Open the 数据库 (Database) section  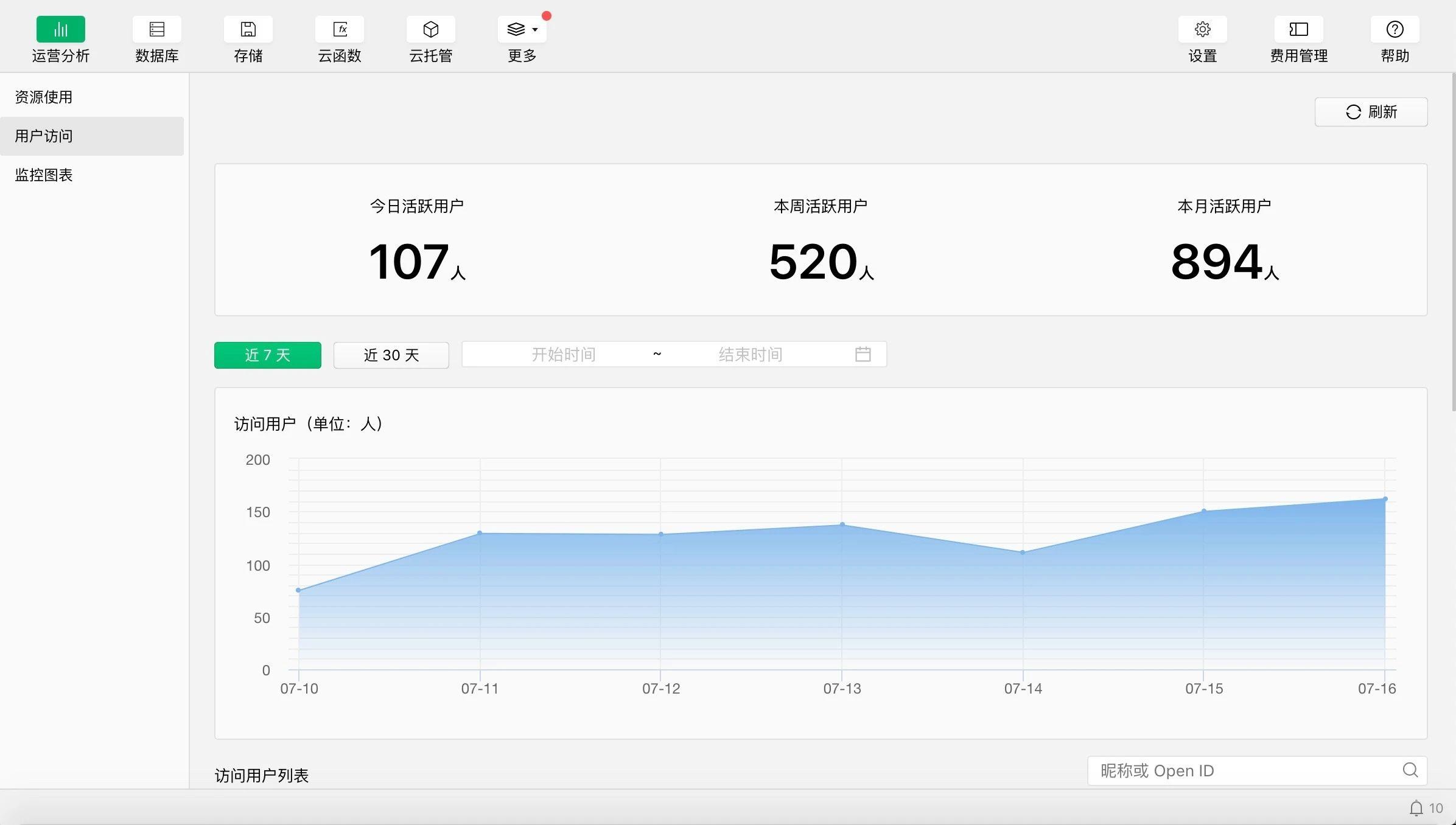(156, 38)
